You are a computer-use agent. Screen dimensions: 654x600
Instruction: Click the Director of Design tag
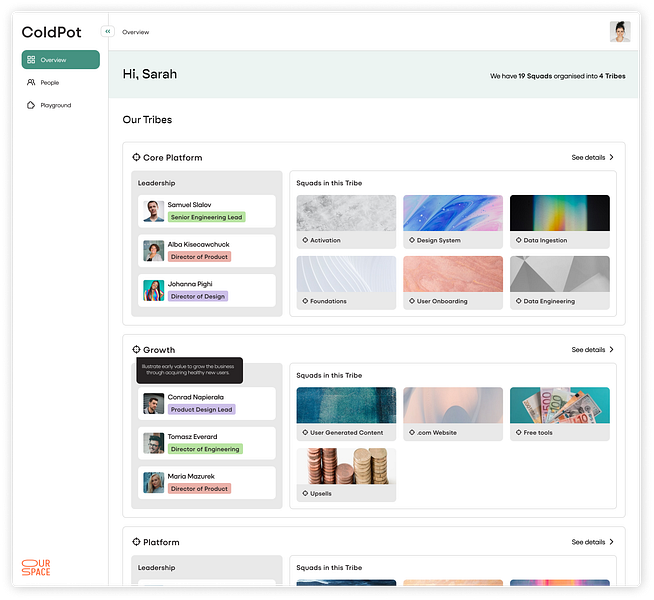tap(198, 296)
